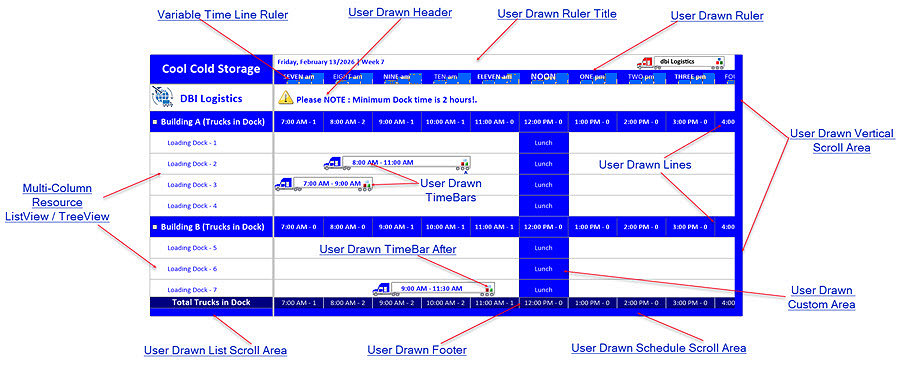Image resolution: width=900 pixels, height=366 pixels.
Task: Open the User Drawn Footer link
Action: coord(417,350)
